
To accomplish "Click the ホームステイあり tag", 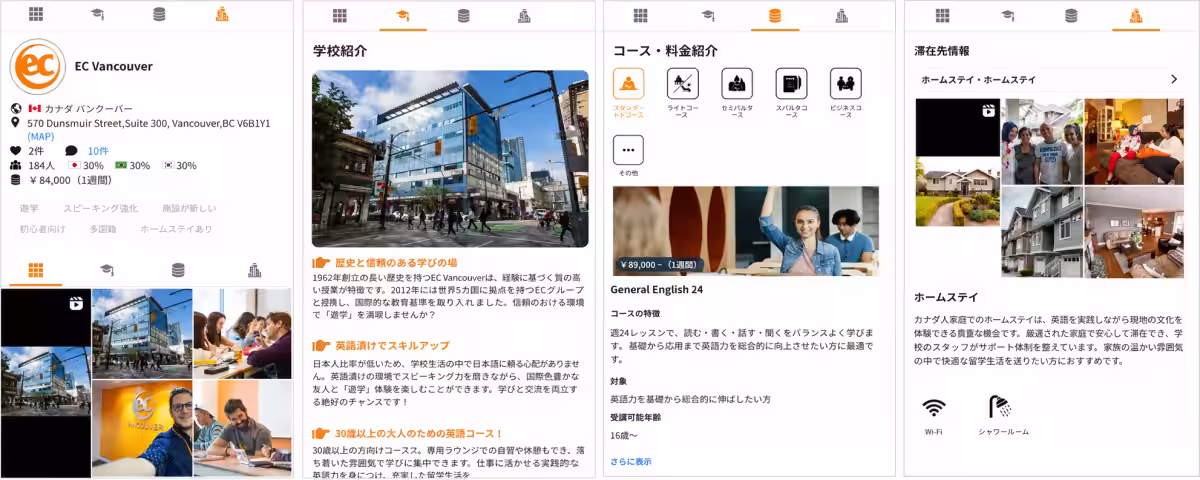I will click(x=176, y=228).
